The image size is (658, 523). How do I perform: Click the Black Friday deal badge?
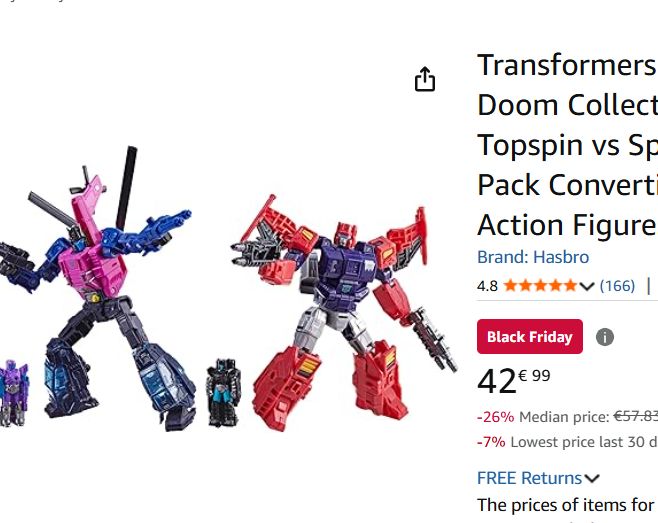coord(530,337)
